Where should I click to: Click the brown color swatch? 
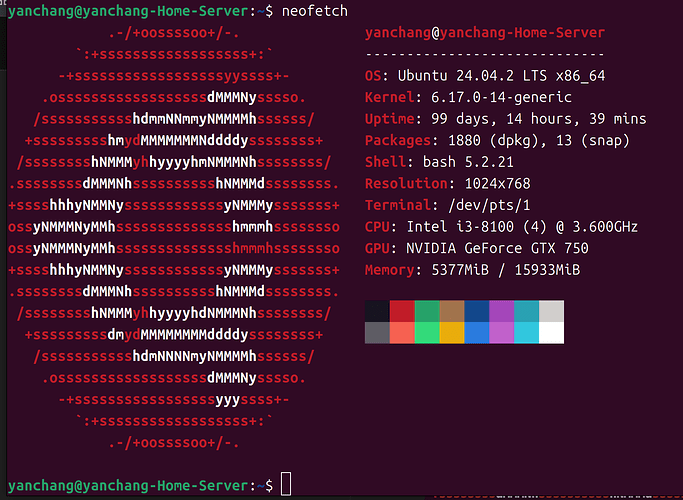(x=452, y=311)
